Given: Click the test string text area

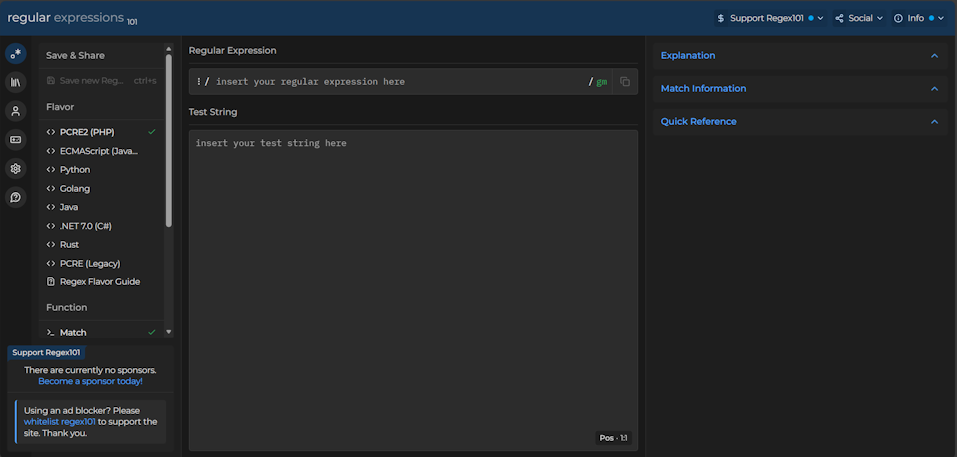Looking at the screenshot, I should [x=413, y=290].
